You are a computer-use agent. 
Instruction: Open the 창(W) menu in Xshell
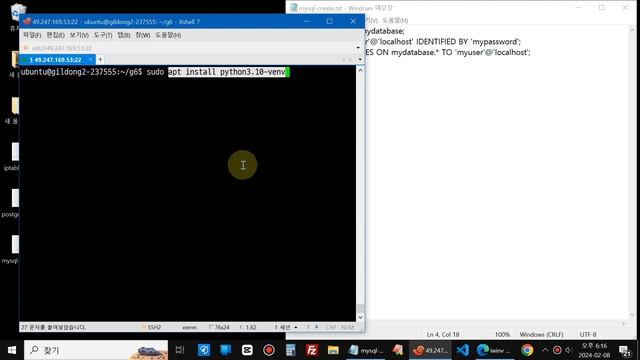[x=143, y=35]
